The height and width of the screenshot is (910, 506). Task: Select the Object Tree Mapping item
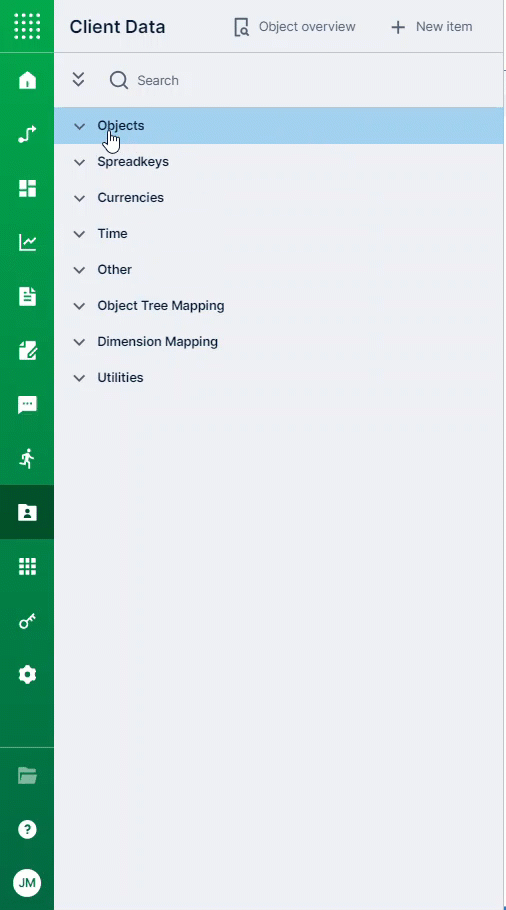[161, 305]
